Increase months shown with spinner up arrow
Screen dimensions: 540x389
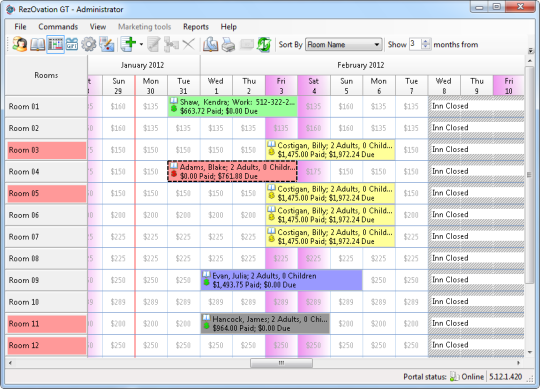[x=426, y=41]
